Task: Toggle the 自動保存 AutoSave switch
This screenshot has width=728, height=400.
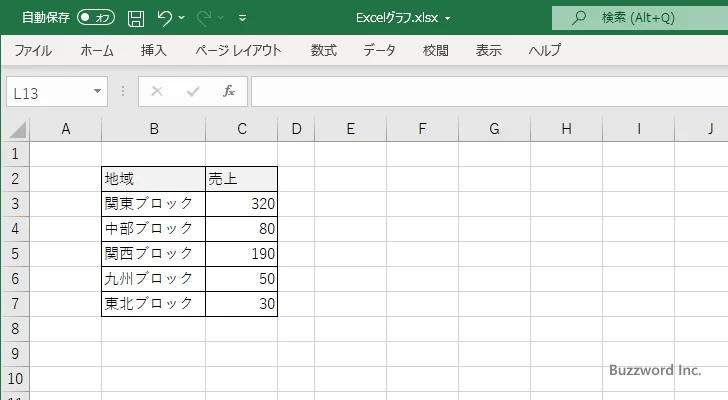Action: pos(96,18)
